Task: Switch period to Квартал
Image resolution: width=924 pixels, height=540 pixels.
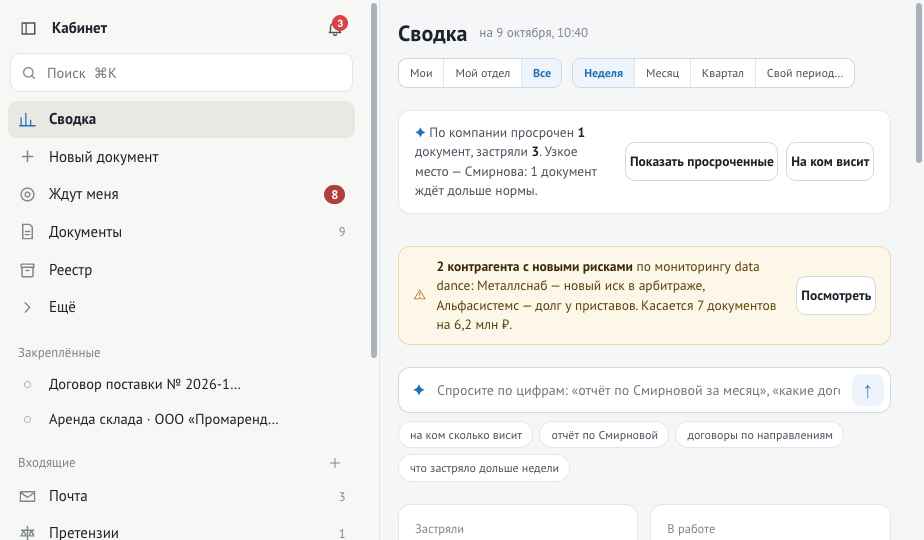Action: click(x=722, y=73)
